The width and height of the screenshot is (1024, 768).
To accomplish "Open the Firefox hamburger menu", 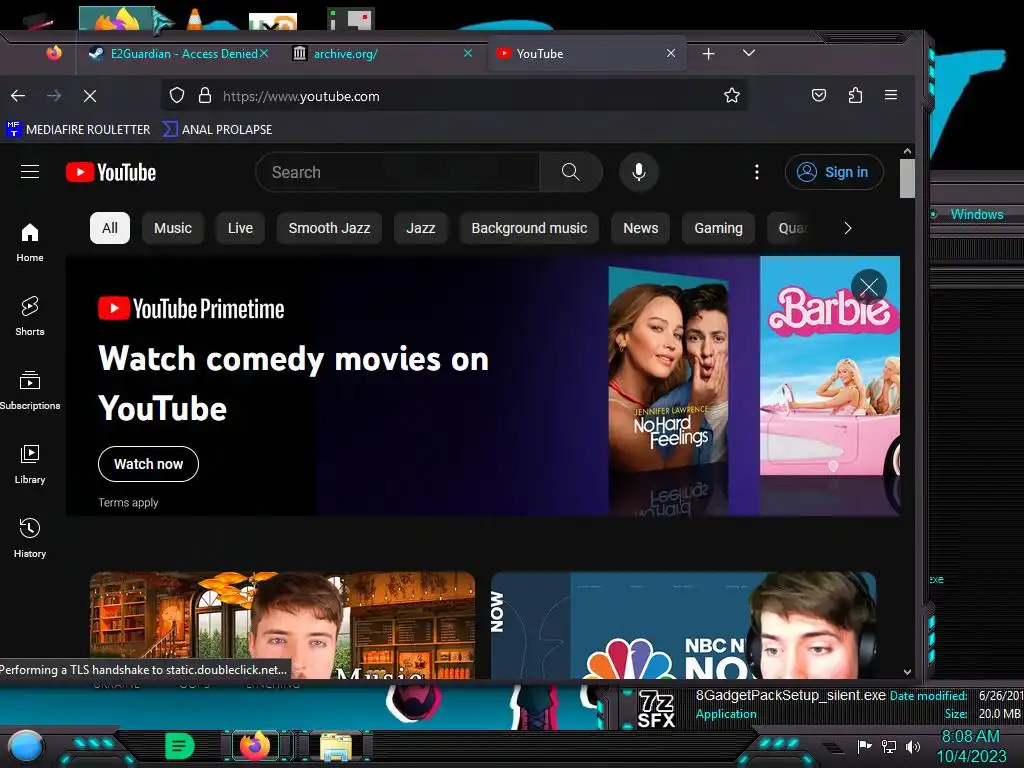I will point(891,95).
